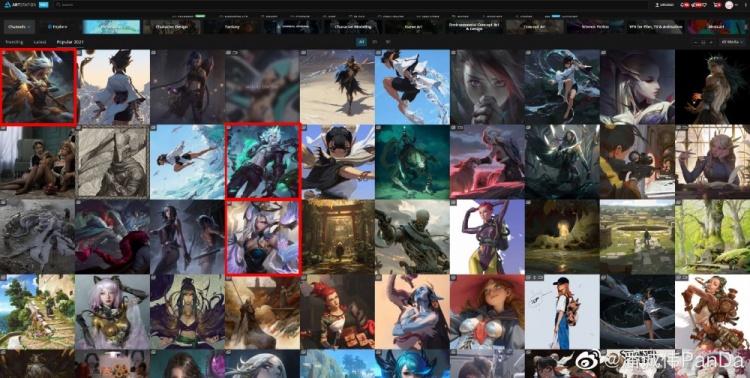Toggle the 2D filter button
750x378 pixels.
pyautogui.click(x=375, y=42)
